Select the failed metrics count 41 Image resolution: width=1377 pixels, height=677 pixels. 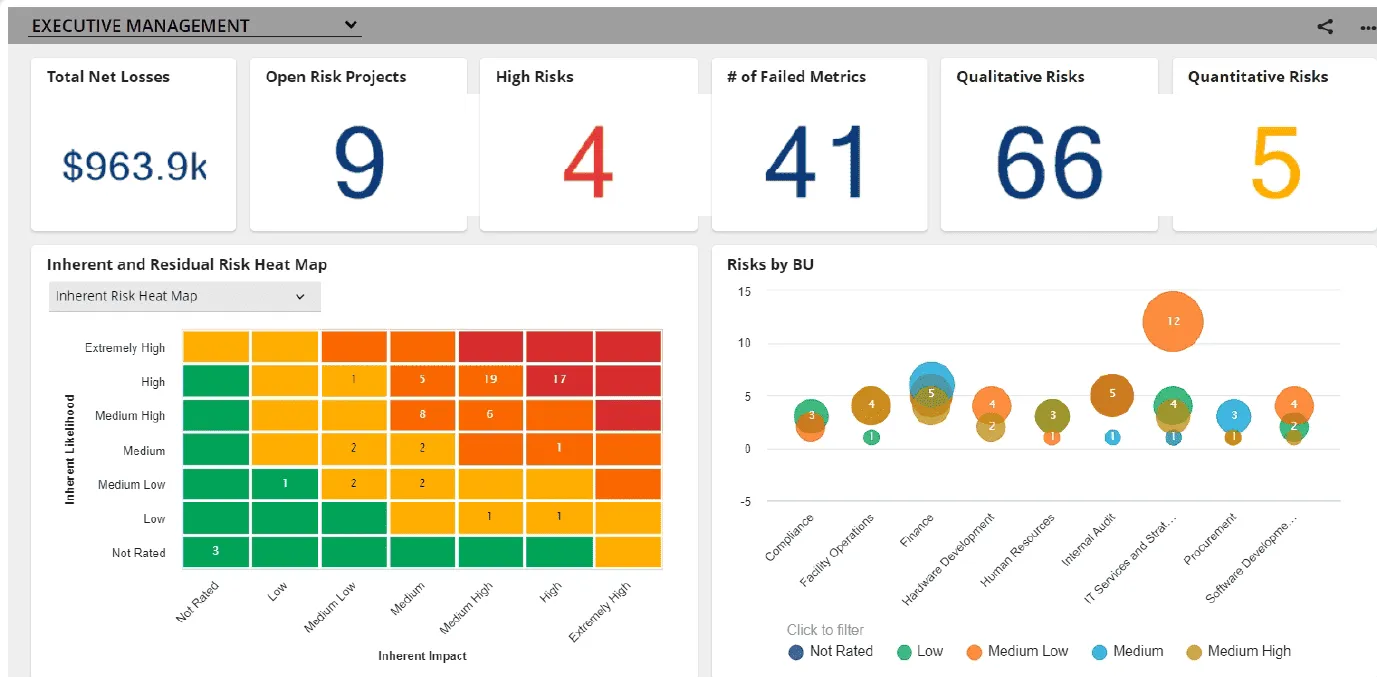(817, 163)
